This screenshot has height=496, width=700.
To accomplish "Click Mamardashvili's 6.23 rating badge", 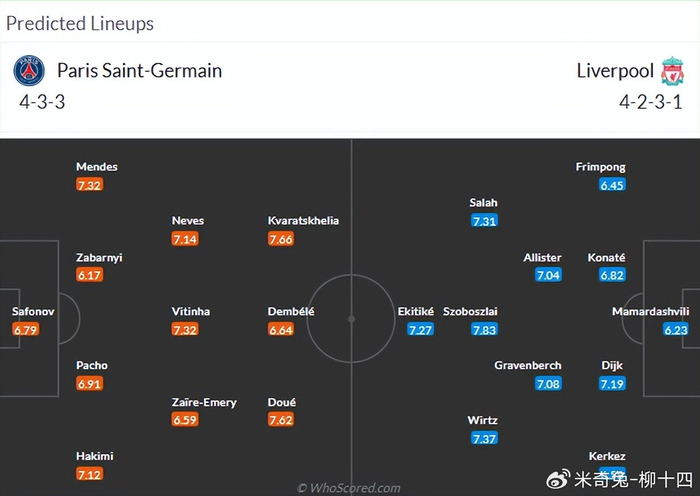I will click(676, 329).
